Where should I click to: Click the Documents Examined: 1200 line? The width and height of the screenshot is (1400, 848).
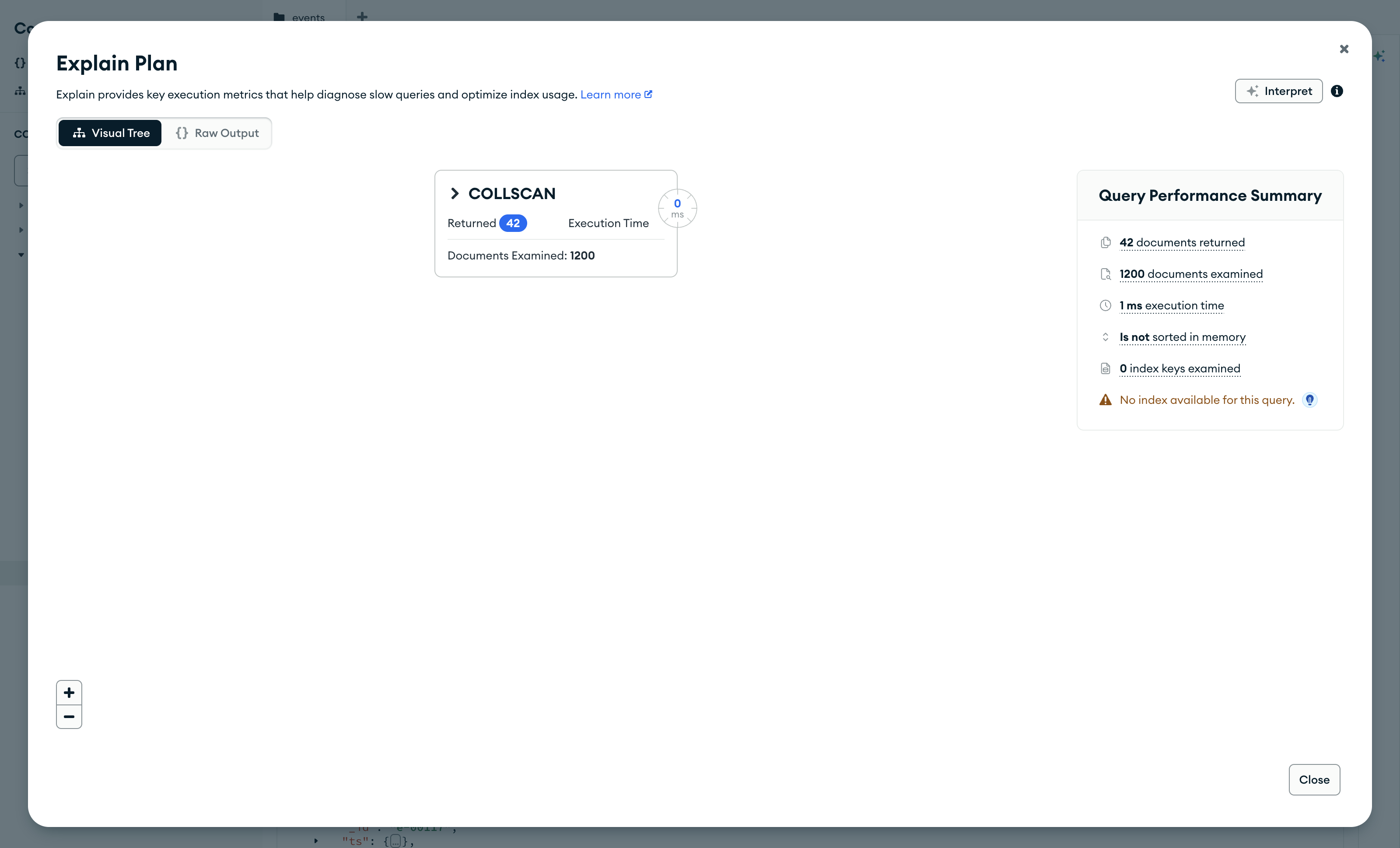[x=521, y=256]
